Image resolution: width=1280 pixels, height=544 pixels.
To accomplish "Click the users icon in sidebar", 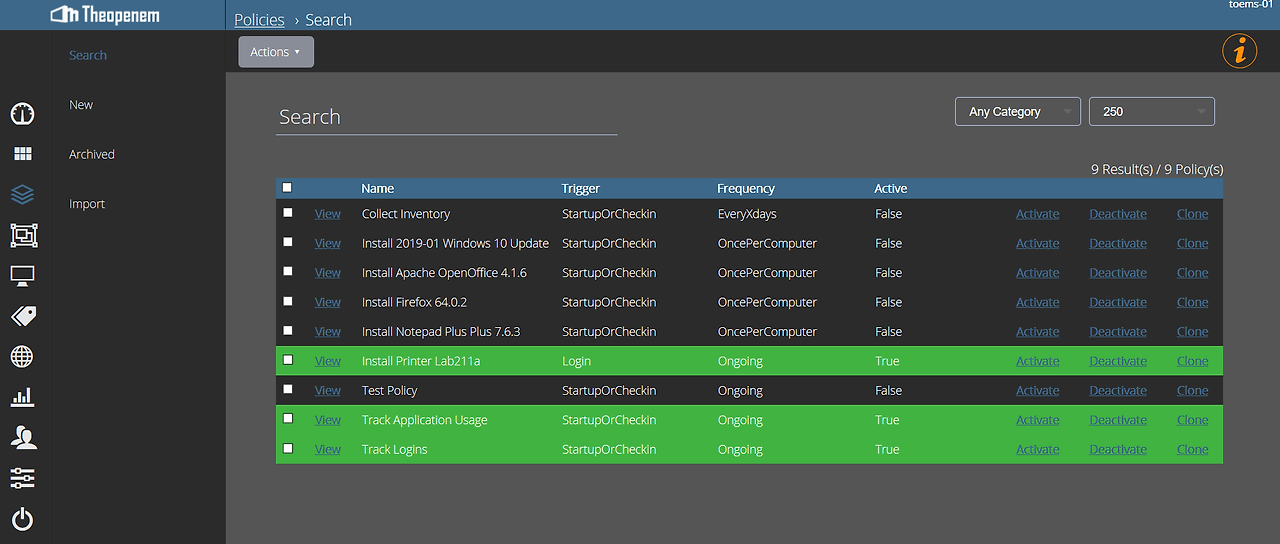I will 22,437.
